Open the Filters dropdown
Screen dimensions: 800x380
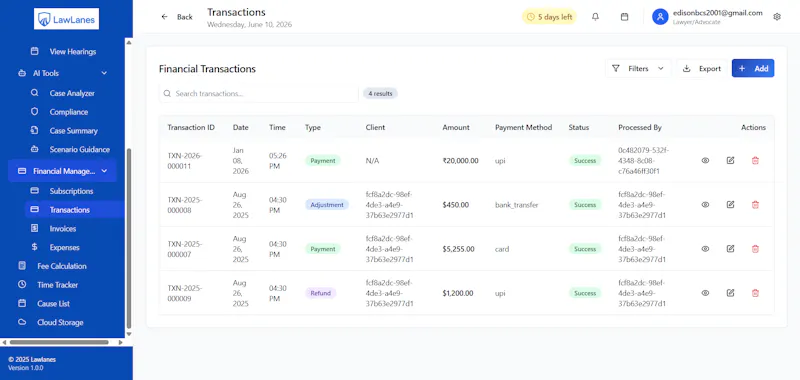click(x=638, y=68)
